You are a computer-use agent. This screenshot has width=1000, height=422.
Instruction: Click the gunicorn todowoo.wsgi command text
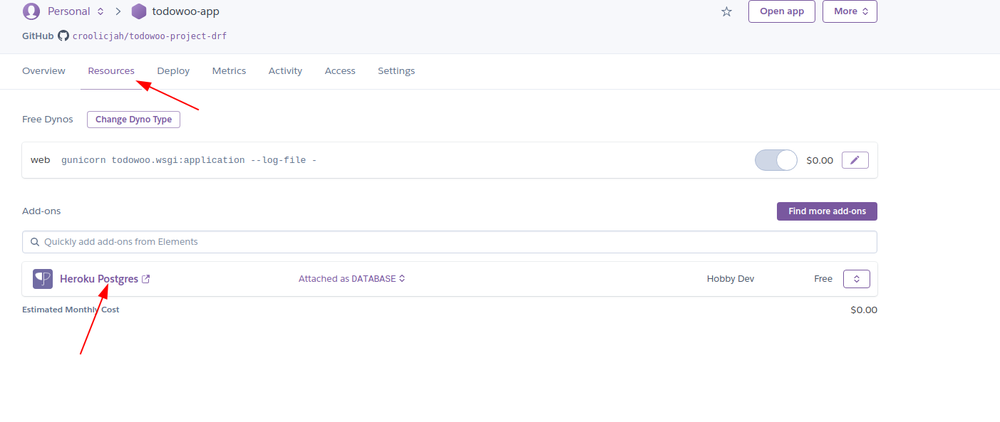tap(189, 160)
